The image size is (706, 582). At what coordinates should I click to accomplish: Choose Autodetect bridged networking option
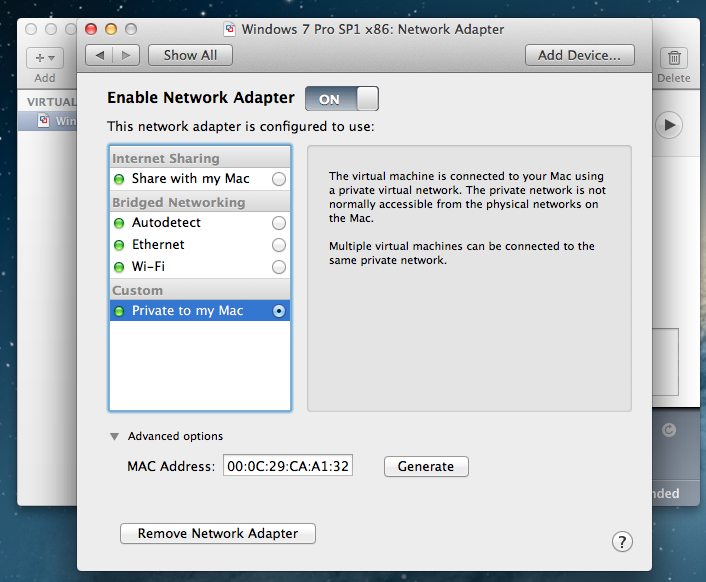pyautogui.click(x=278, y=223)
